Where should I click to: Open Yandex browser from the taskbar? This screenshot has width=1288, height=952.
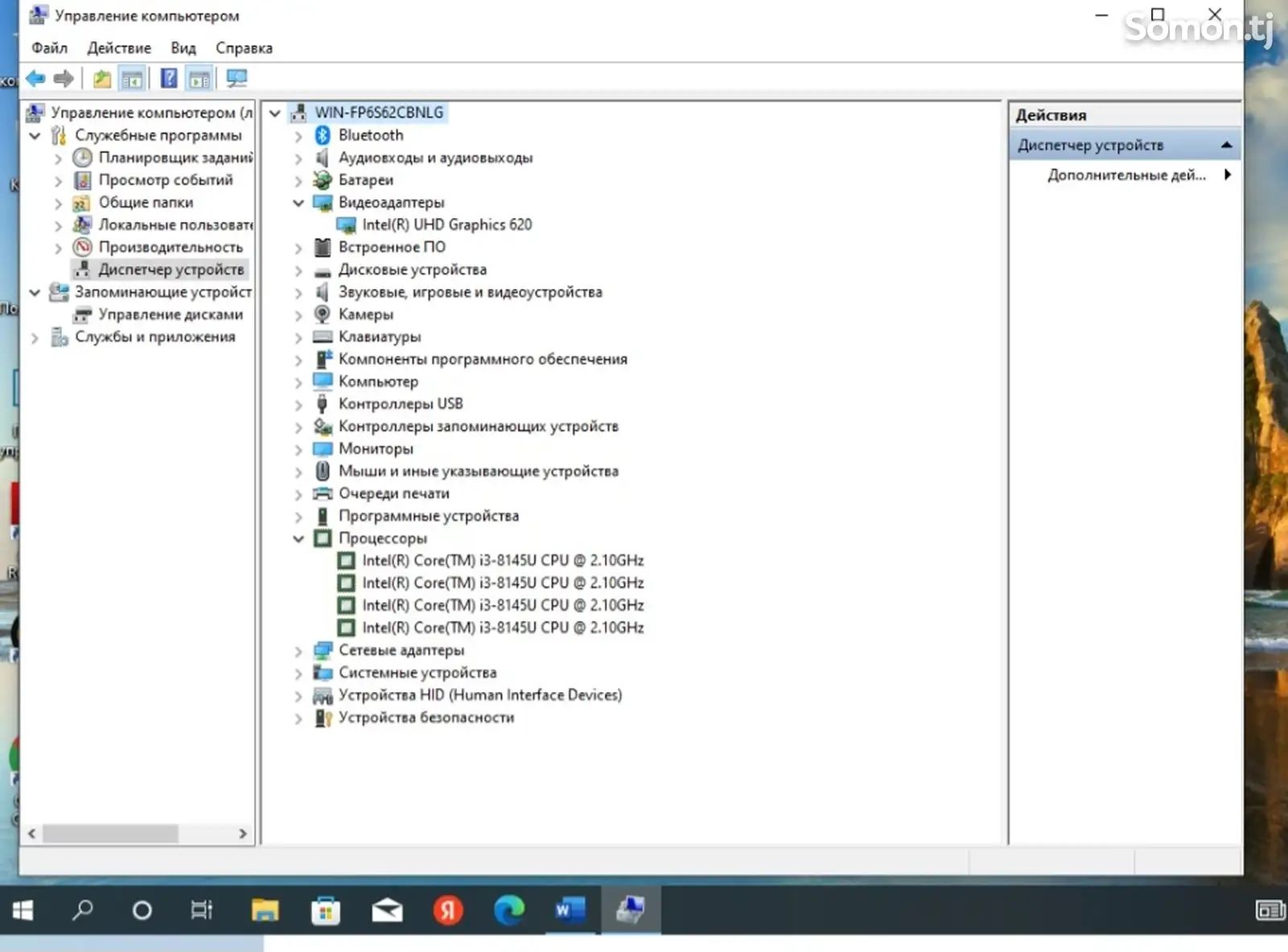pos(448,910)
